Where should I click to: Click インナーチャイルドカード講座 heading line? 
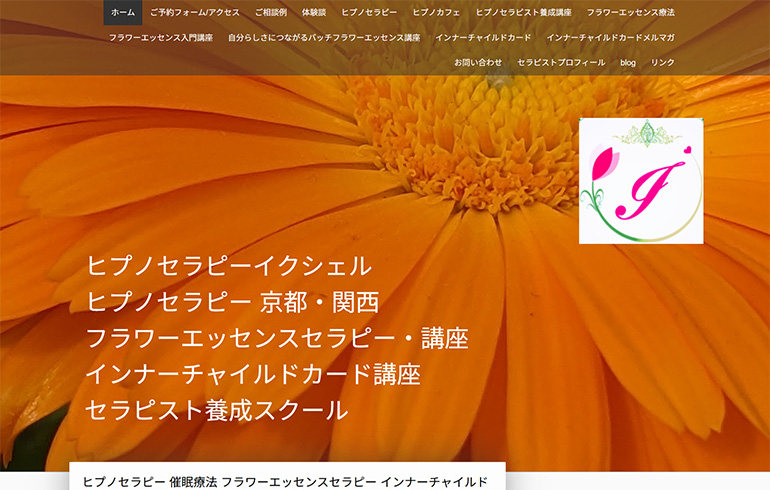pyautogui.click(x=253, y=374)
